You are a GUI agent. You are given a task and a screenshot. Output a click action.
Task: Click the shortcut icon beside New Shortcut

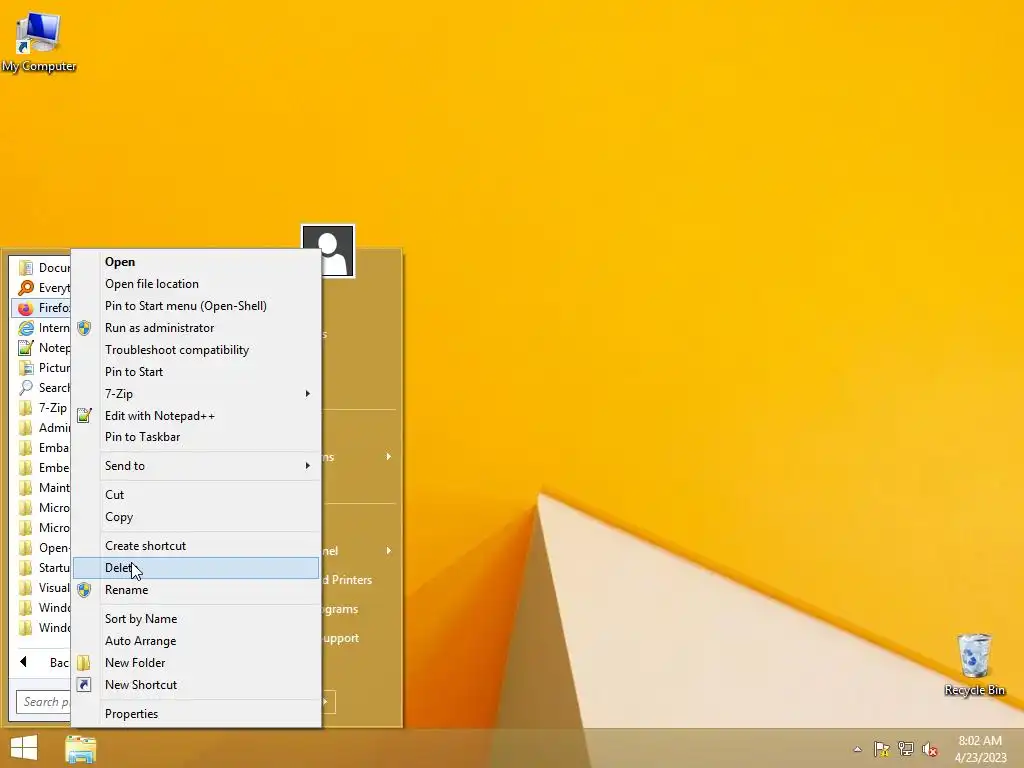tap(84, 684)
